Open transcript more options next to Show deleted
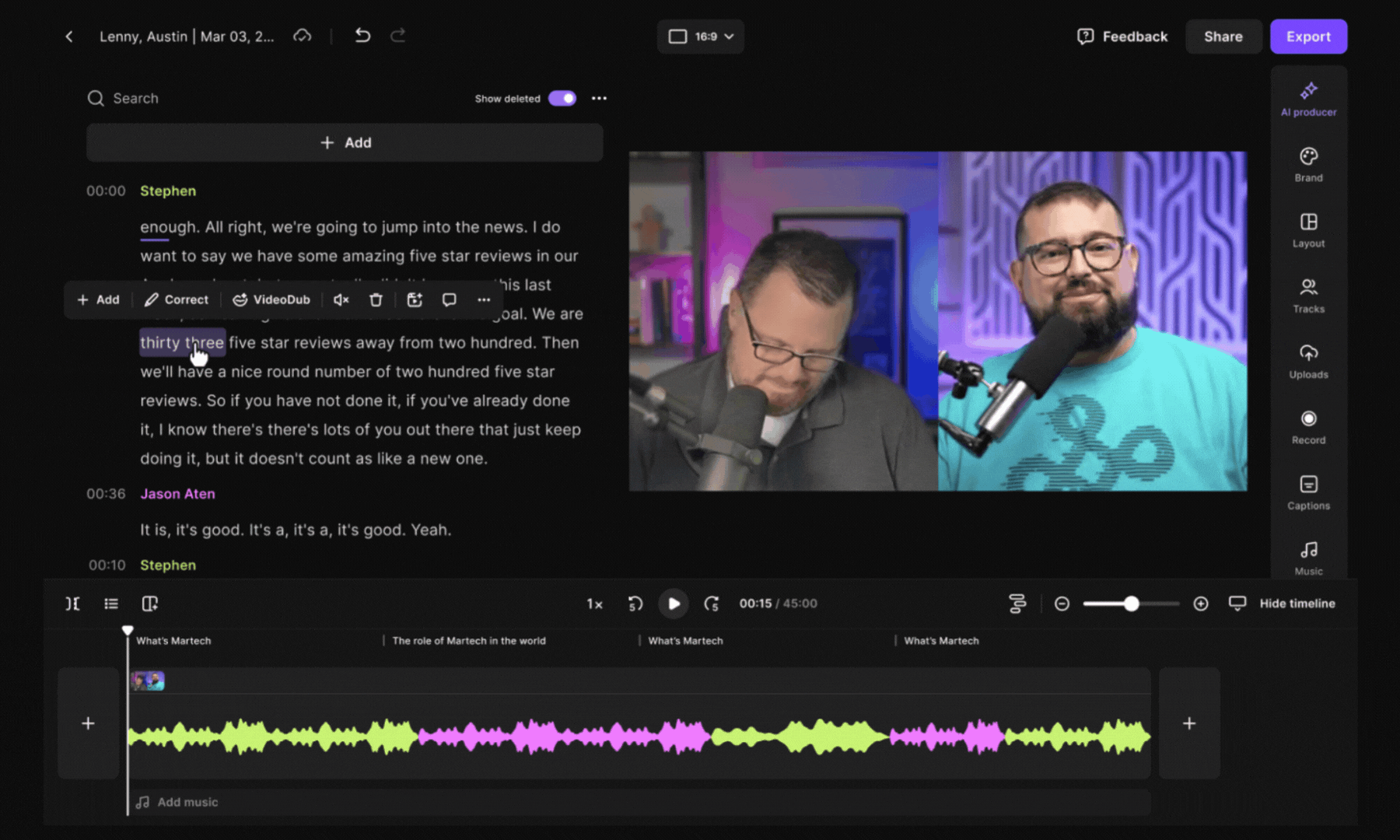This screenshot has height=840, width=1400. (x=599, y=98)
